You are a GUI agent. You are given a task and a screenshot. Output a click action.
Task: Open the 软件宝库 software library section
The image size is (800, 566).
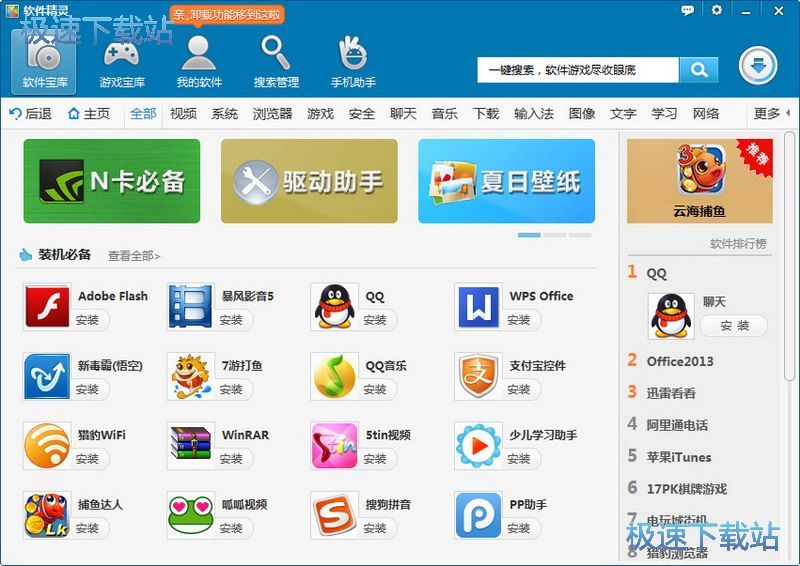tap(44, 62)
